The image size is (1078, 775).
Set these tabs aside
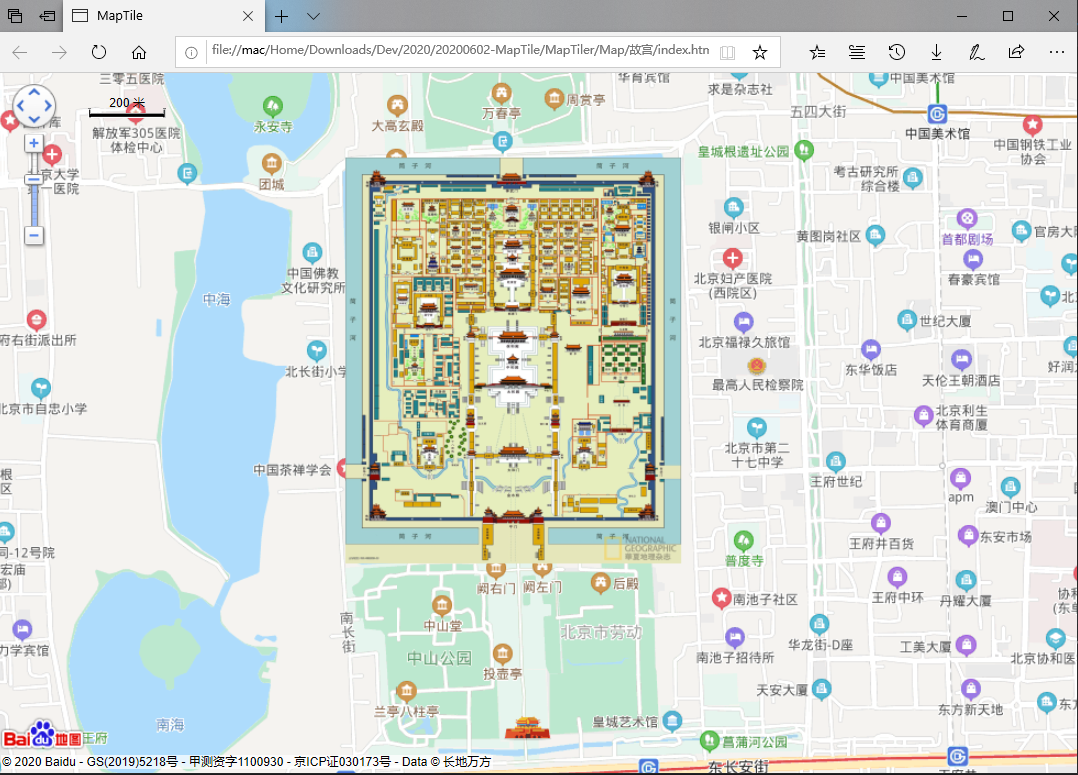[47, 16]
